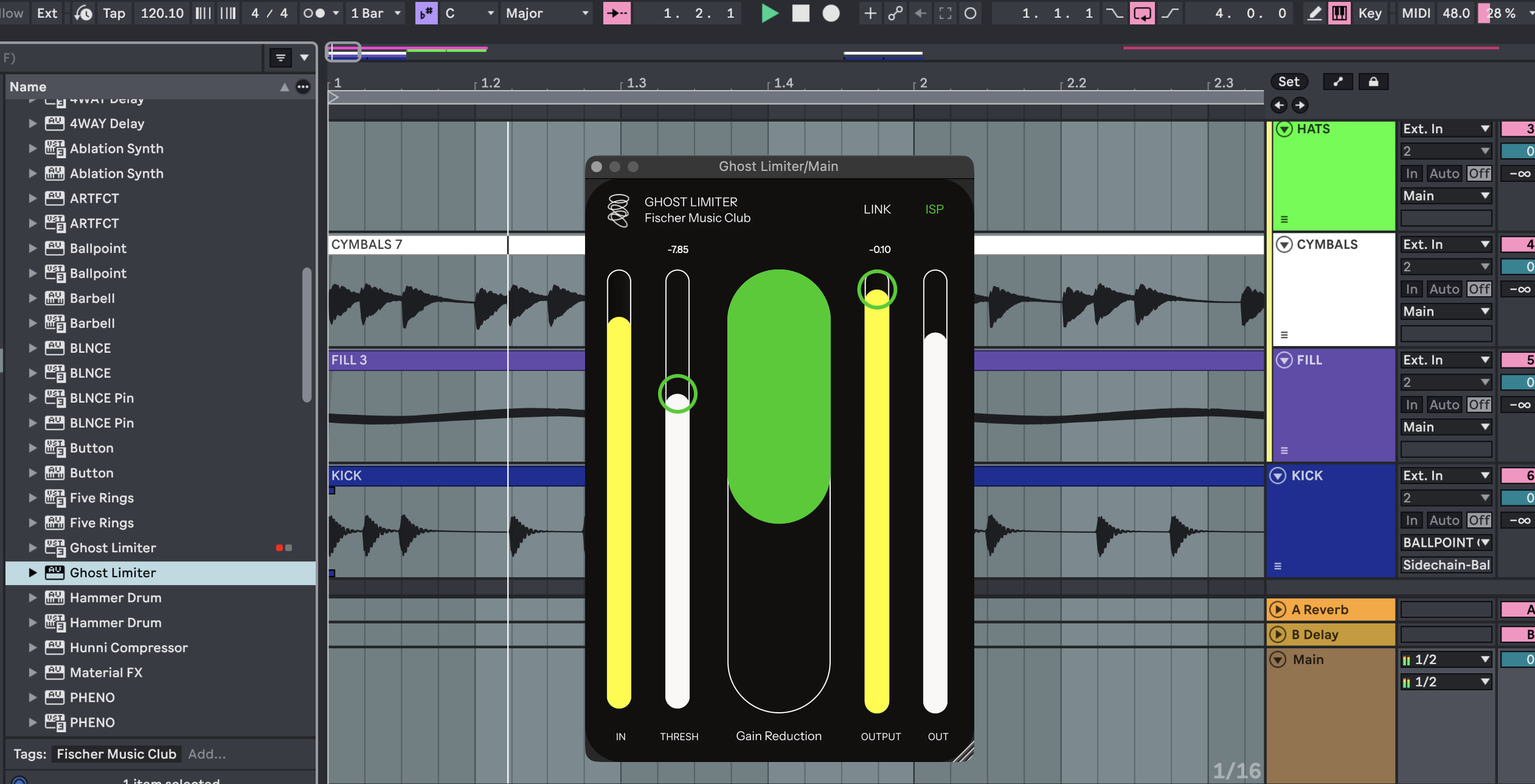The height and width of the screenshot is (784, 1535).
Task: Toggle the metronome icon
Action: coord(314,13)
